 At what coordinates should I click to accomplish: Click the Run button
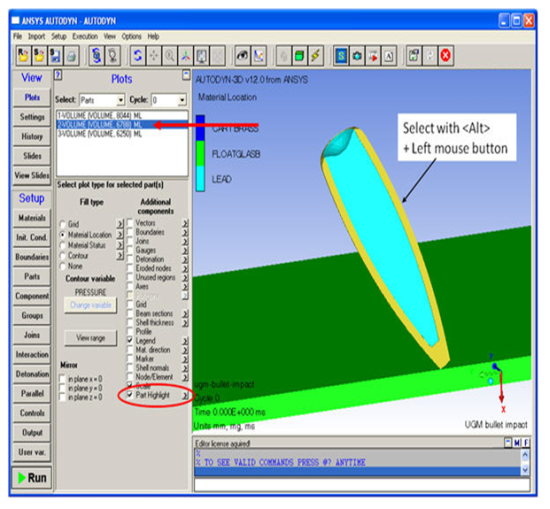tap(32, 478)
